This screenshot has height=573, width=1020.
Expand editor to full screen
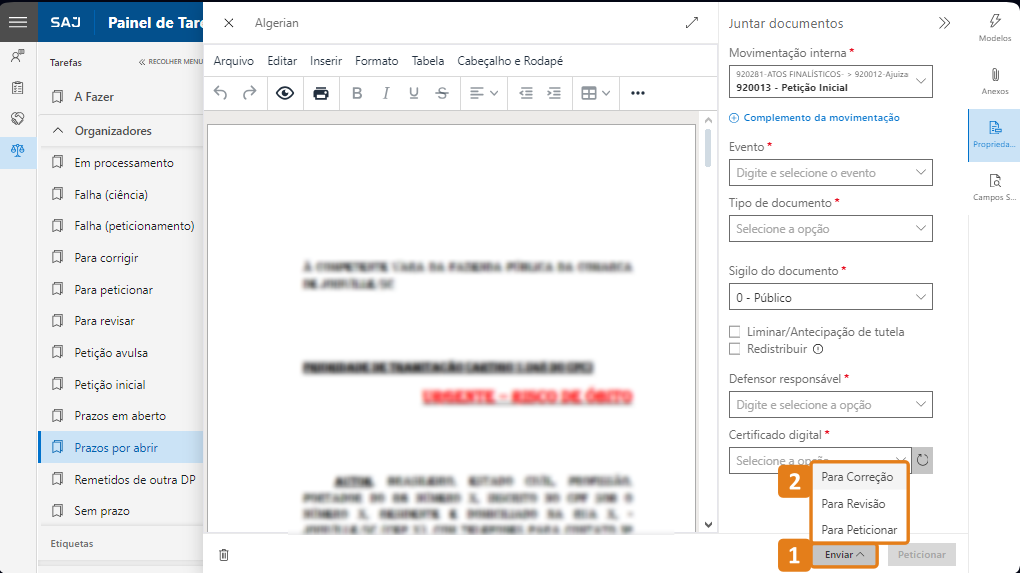click(x=691, y=23)
